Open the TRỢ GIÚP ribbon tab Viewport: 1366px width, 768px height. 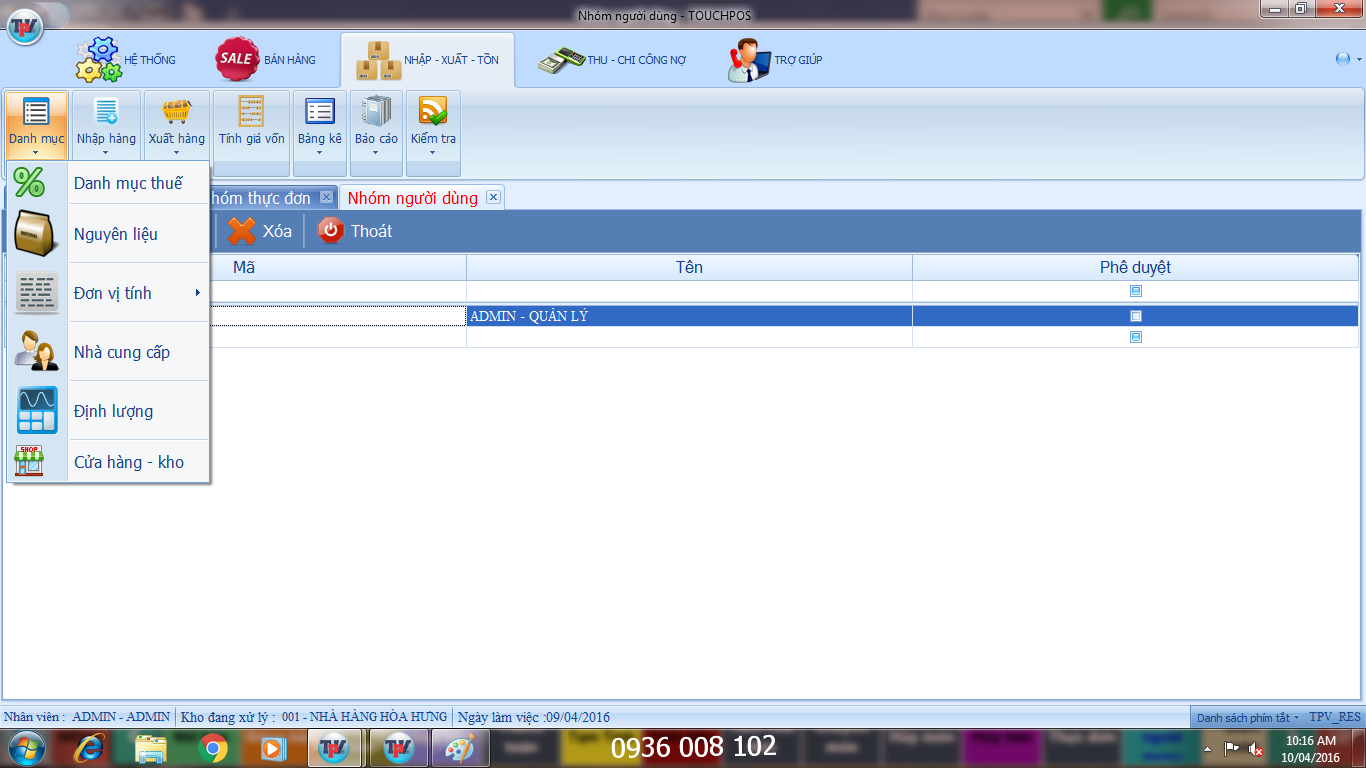[x=775, y=59]
